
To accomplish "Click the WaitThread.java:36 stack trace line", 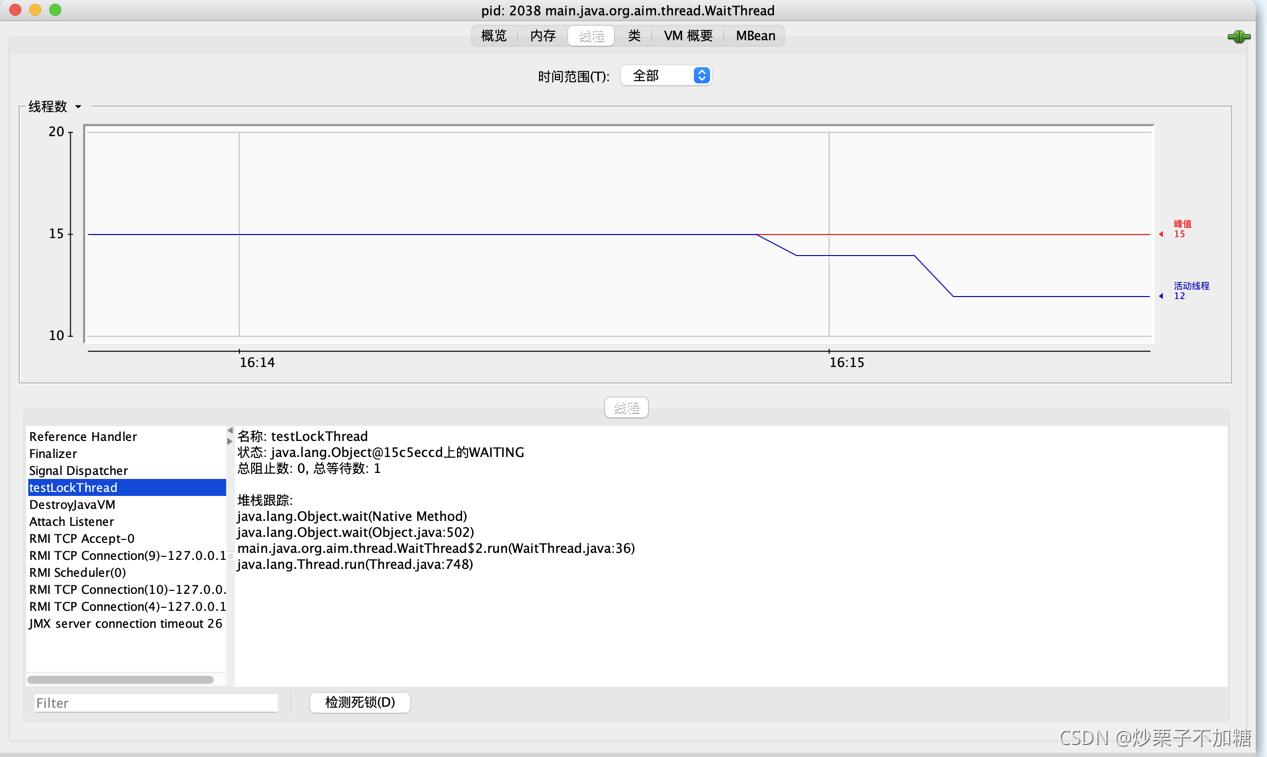I will point(436,548).
